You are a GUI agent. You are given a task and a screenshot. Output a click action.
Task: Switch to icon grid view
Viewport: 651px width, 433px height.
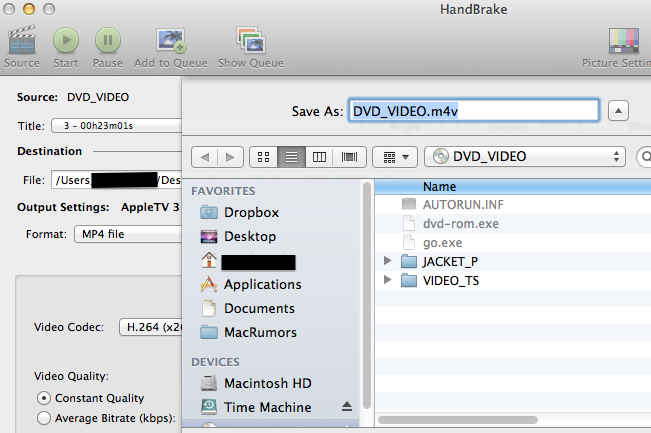[x=263, y=157]
